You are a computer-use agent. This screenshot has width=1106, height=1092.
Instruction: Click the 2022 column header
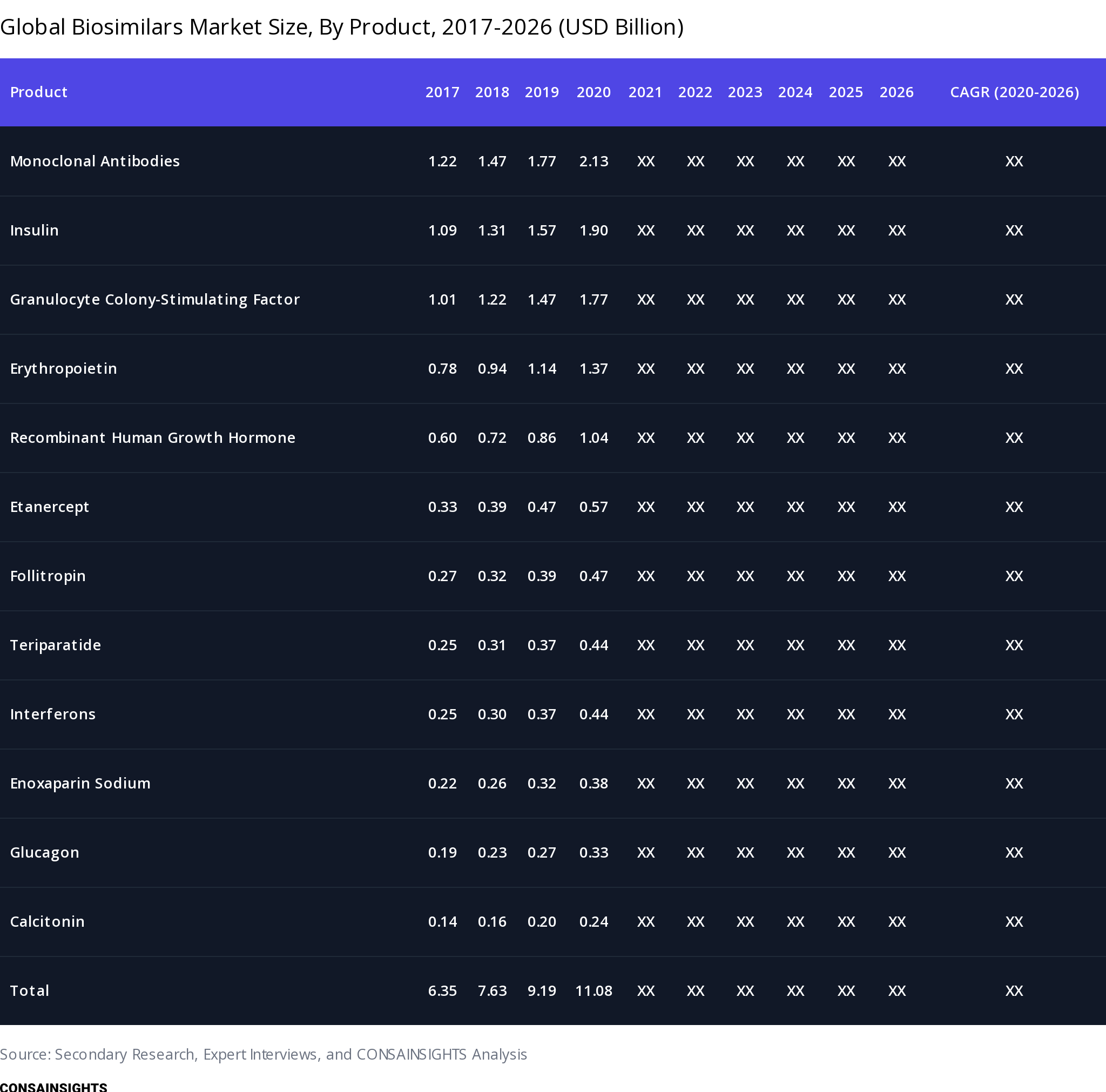pyautogui.click(x=696, y=92)
